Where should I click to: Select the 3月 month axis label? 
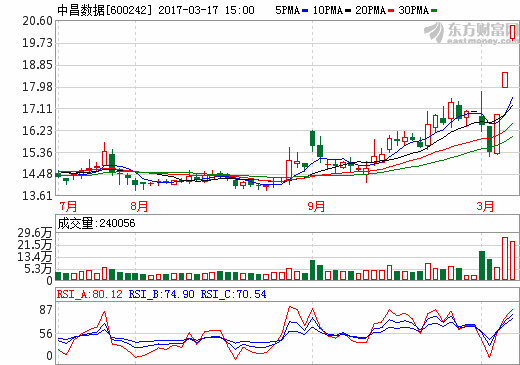(x=485, y=206)
